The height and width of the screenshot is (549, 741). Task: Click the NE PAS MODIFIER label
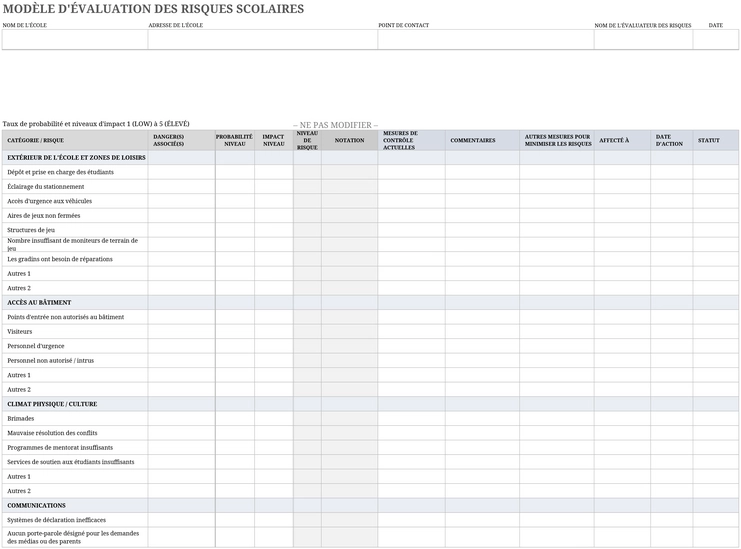(336, 125)
